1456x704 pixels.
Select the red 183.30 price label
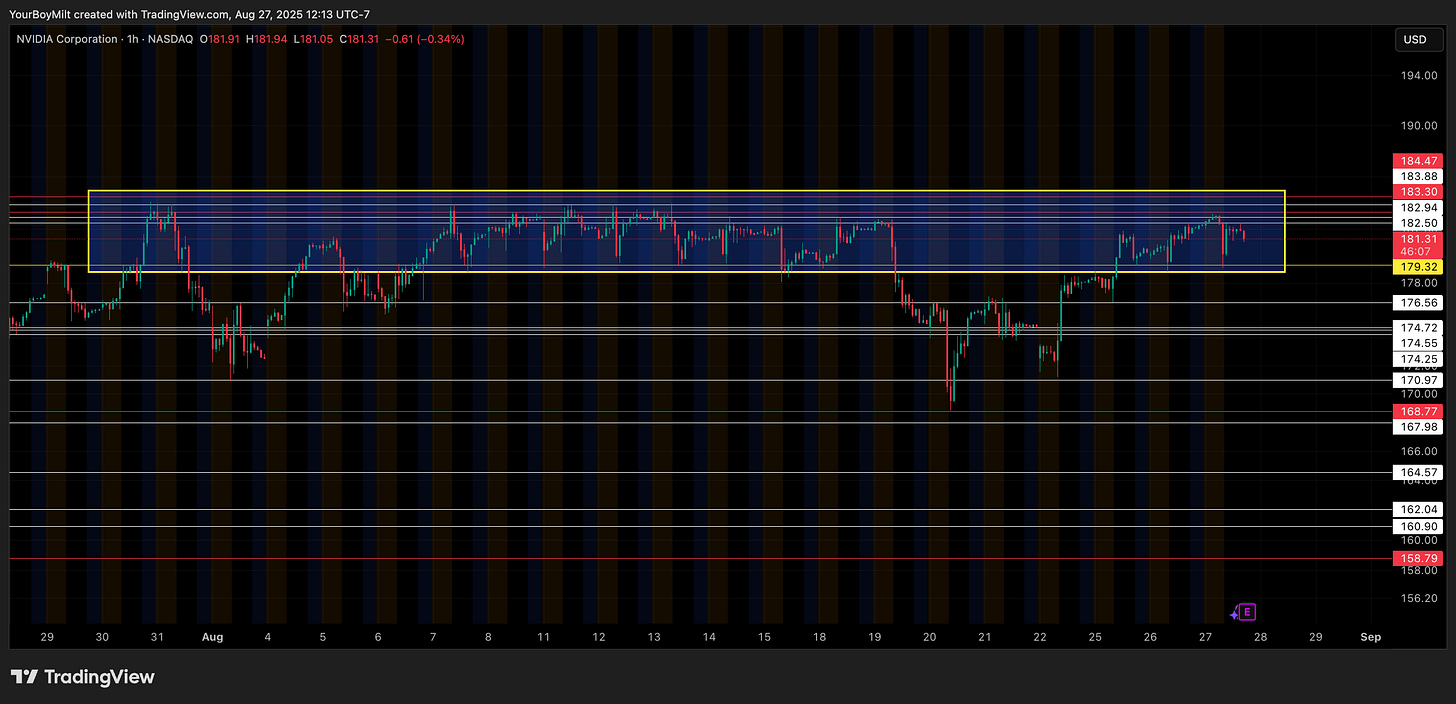1418,191
